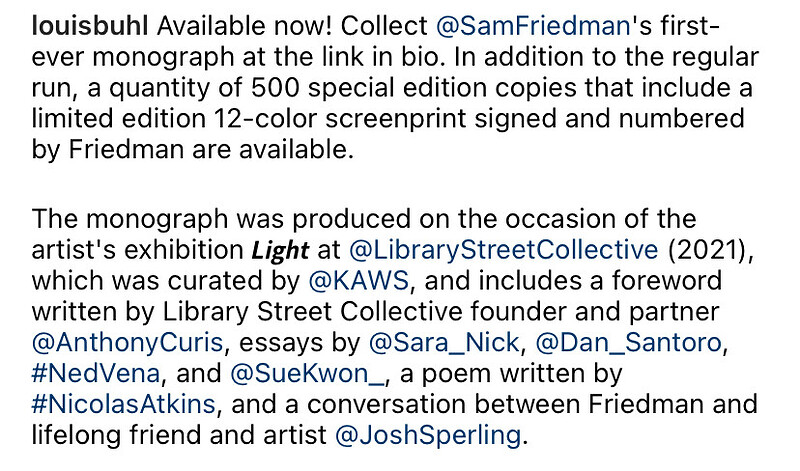Open the @JoshSperling profile mention

click(428, 435)
